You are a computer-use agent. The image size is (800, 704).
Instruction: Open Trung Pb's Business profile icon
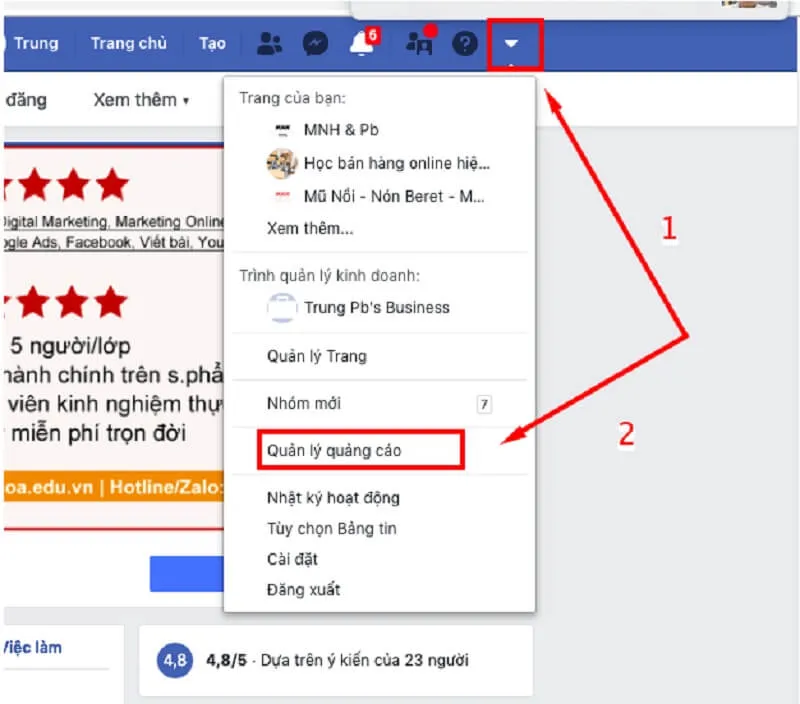[282, 308]
